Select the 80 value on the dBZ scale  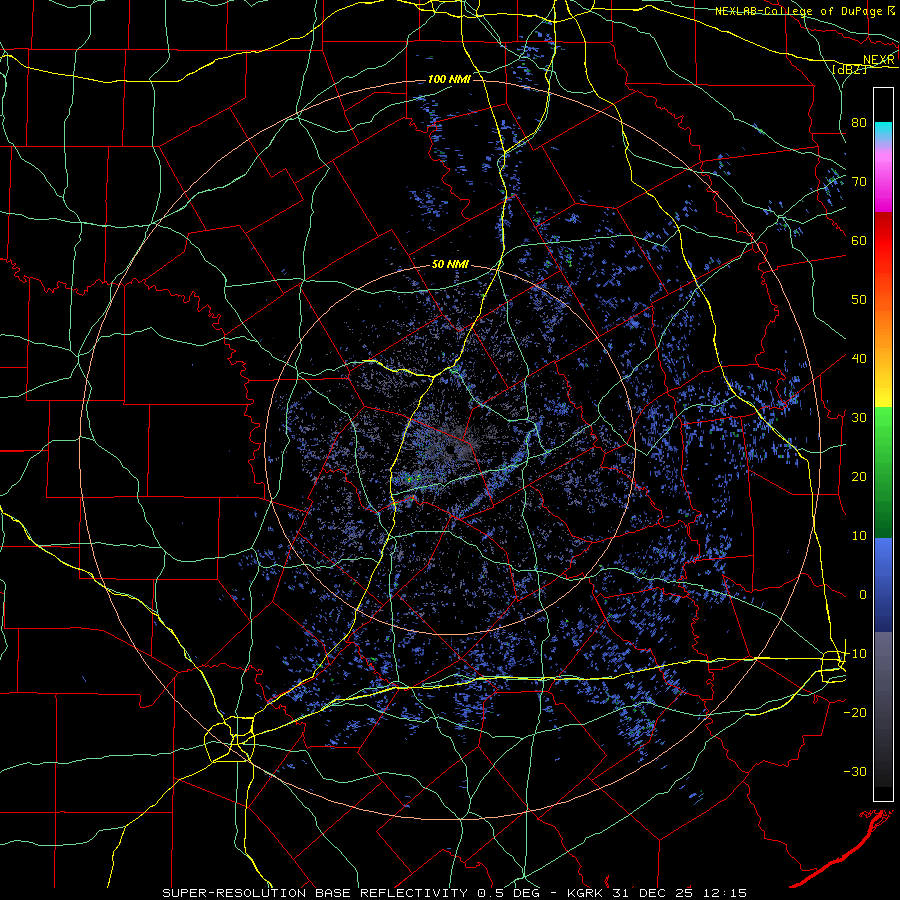pyautogui.click(x=859, y=122)
